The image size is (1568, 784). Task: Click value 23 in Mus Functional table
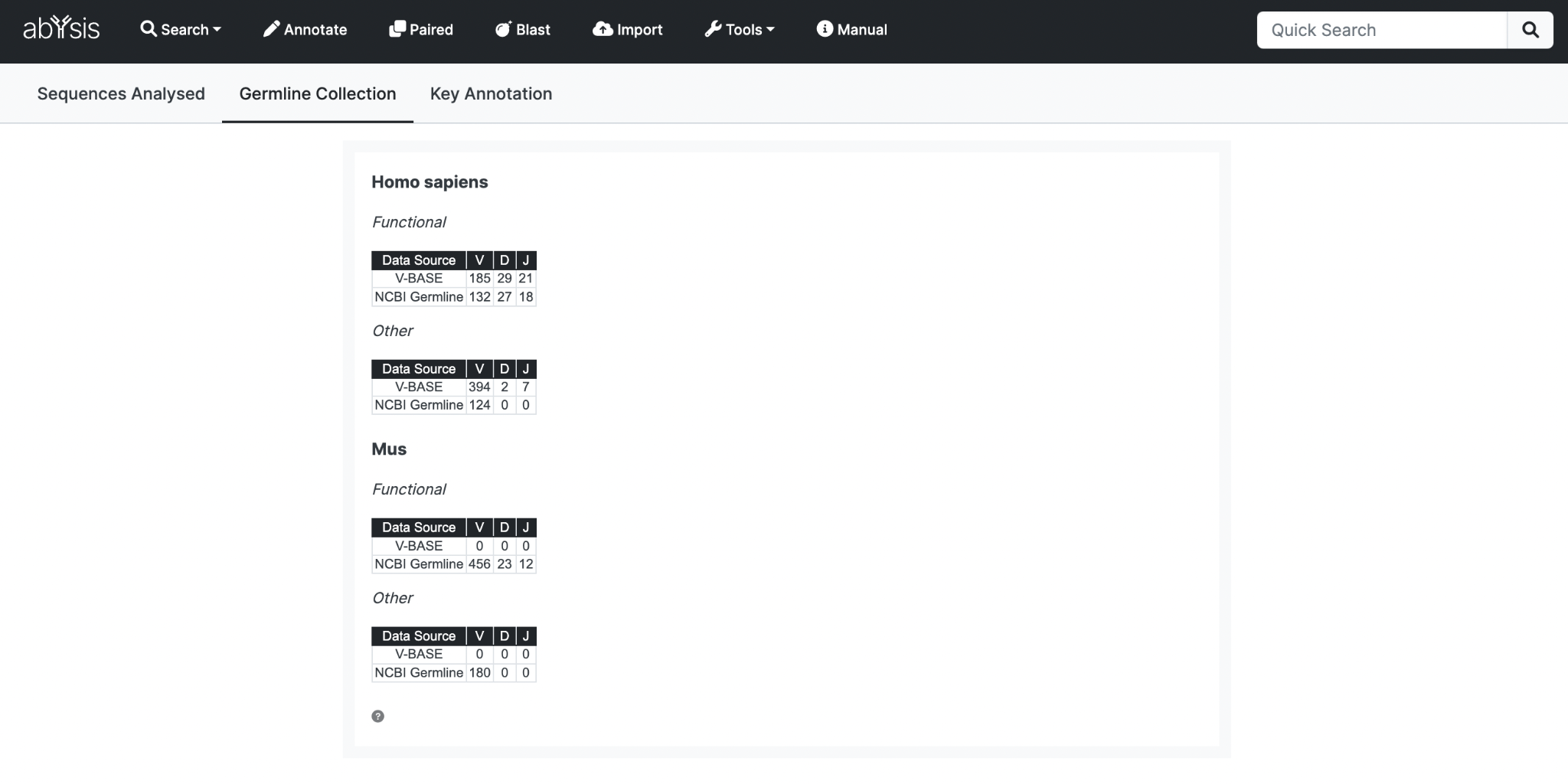pos(504,564)
